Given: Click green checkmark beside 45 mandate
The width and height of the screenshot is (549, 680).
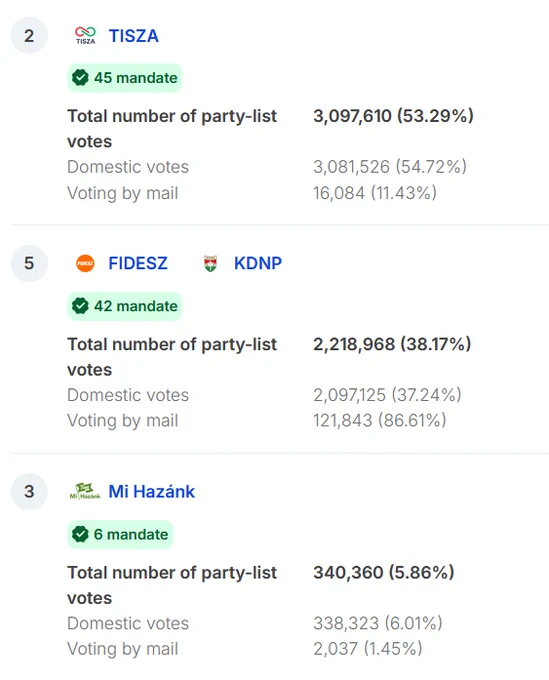Looking at the screenshot, I should pyautogui.click(x=80, y=78).
